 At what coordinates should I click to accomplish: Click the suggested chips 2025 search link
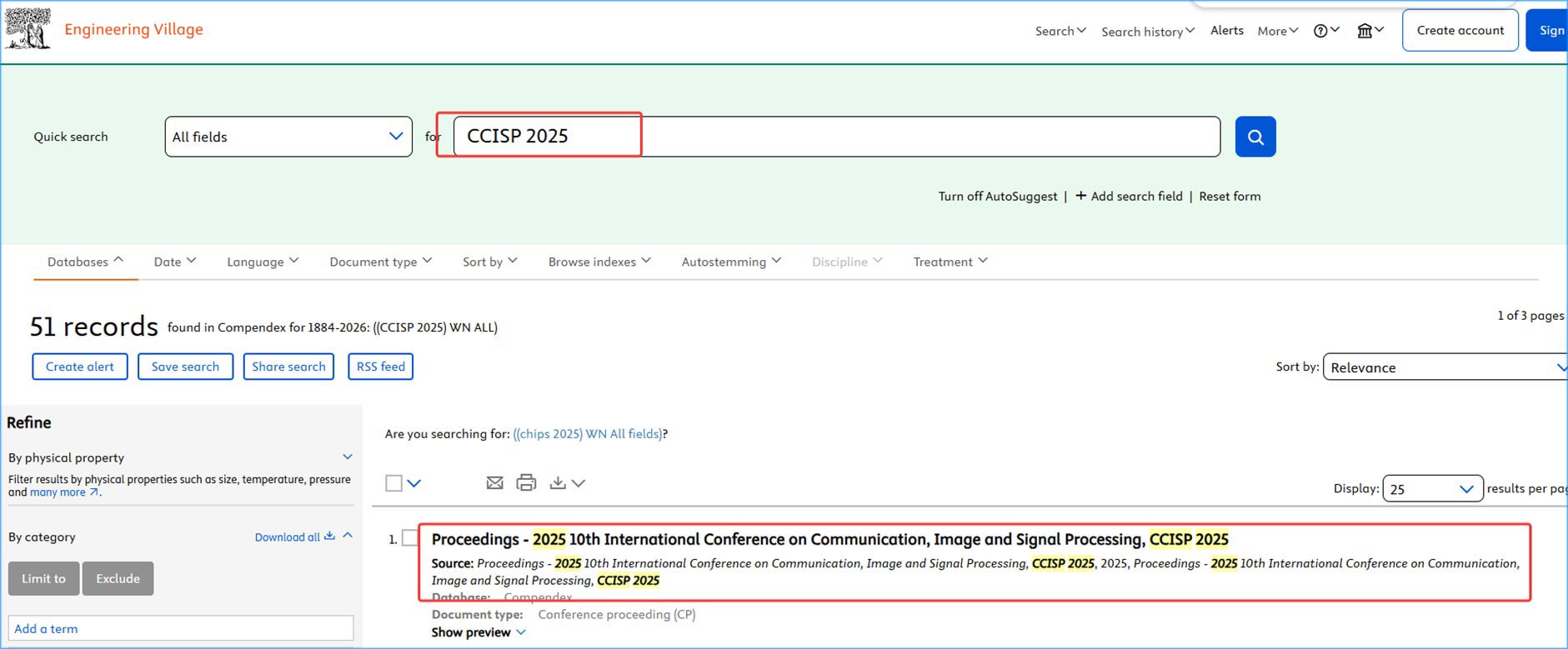588,434
